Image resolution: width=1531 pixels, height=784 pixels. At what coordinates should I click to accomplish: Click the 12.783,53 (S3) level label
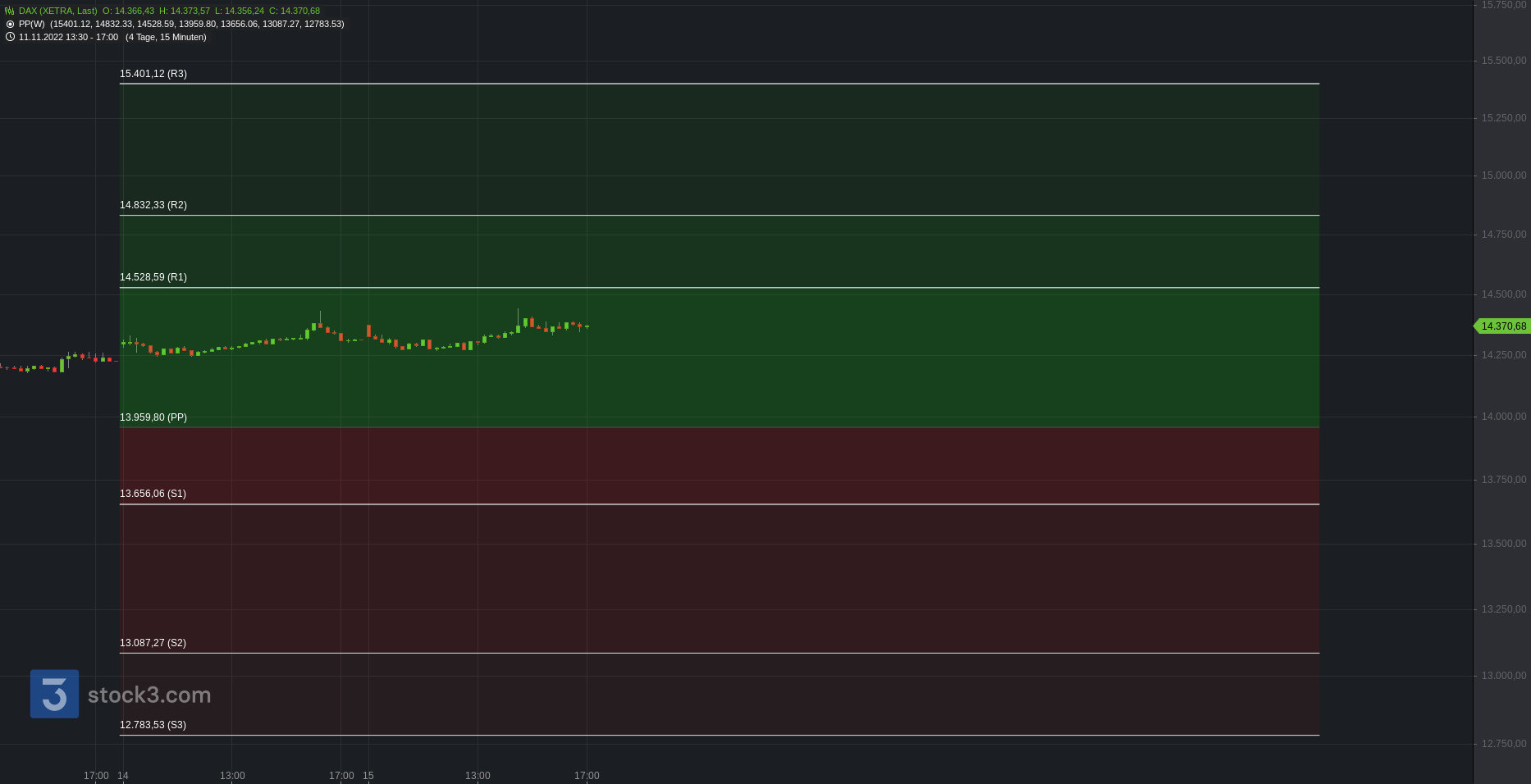pyautogui.click(x=153, y=725)
